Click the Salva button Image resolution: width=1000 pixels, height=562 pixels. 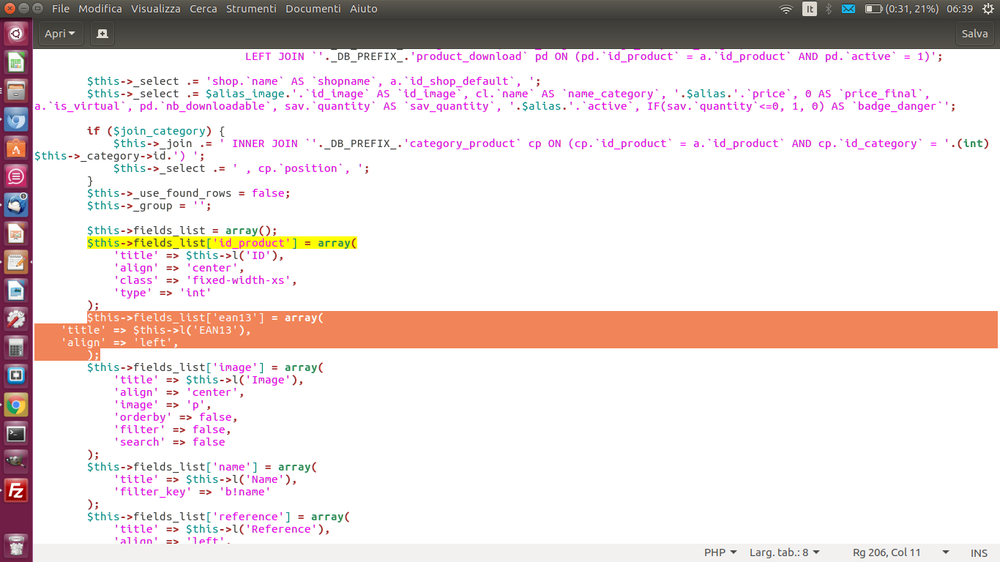pos(974,33)
